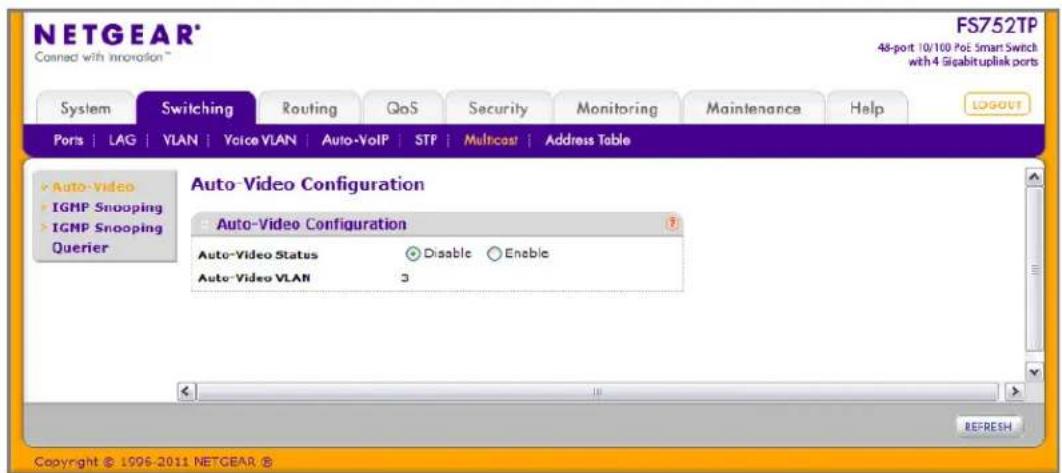Open the Voice VLAN submenu
1062x473 pixels.
click(x=259, y=140)
